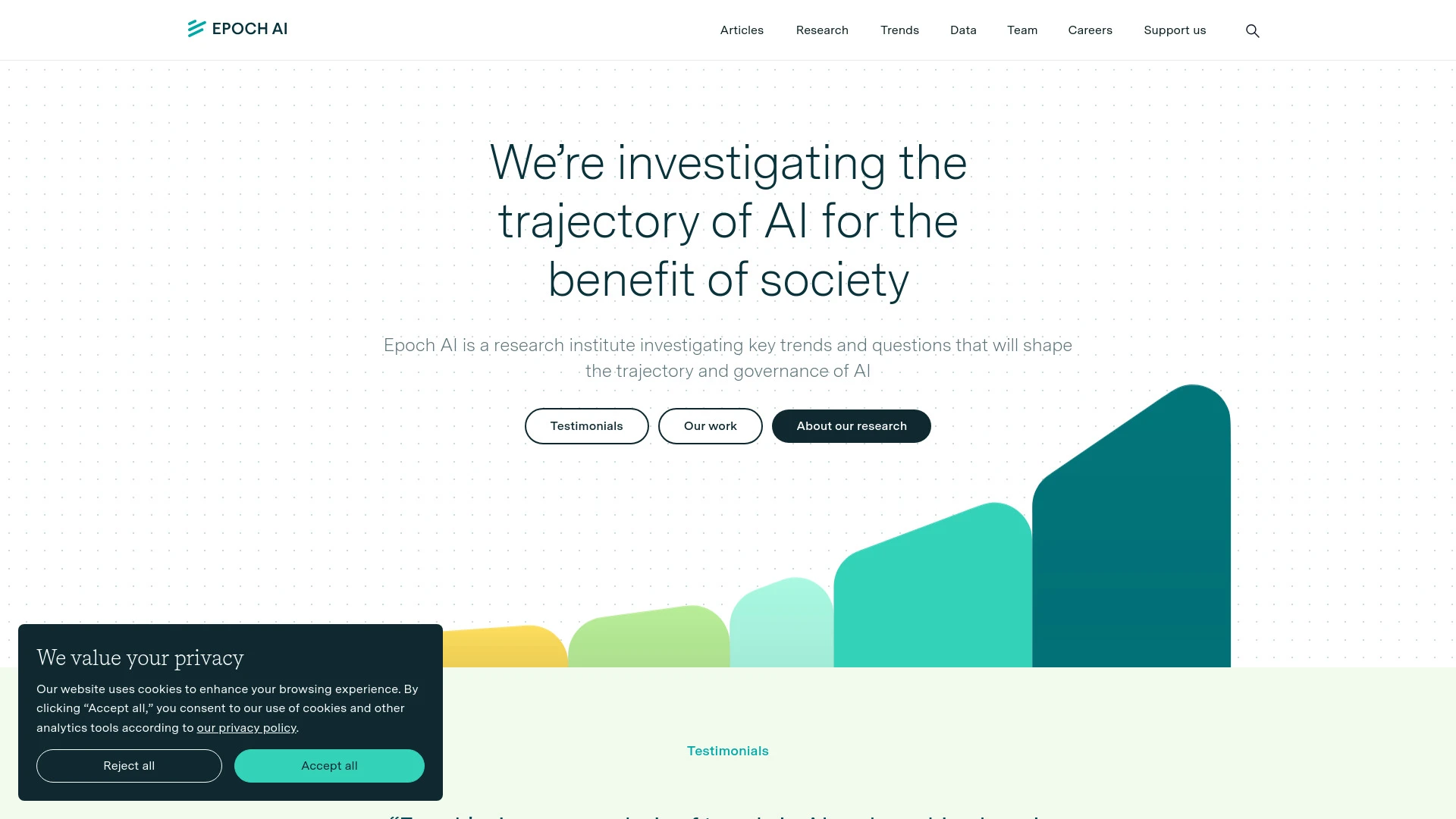
Task: Select the Research menu item
Action: (x=822, y=30)
